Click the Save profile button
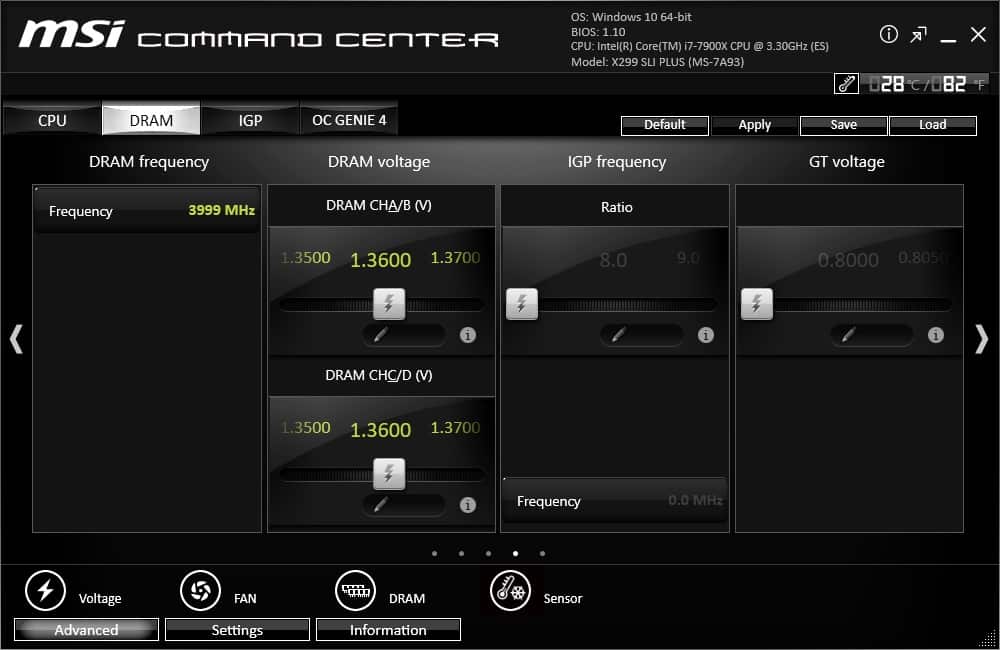 843,125
